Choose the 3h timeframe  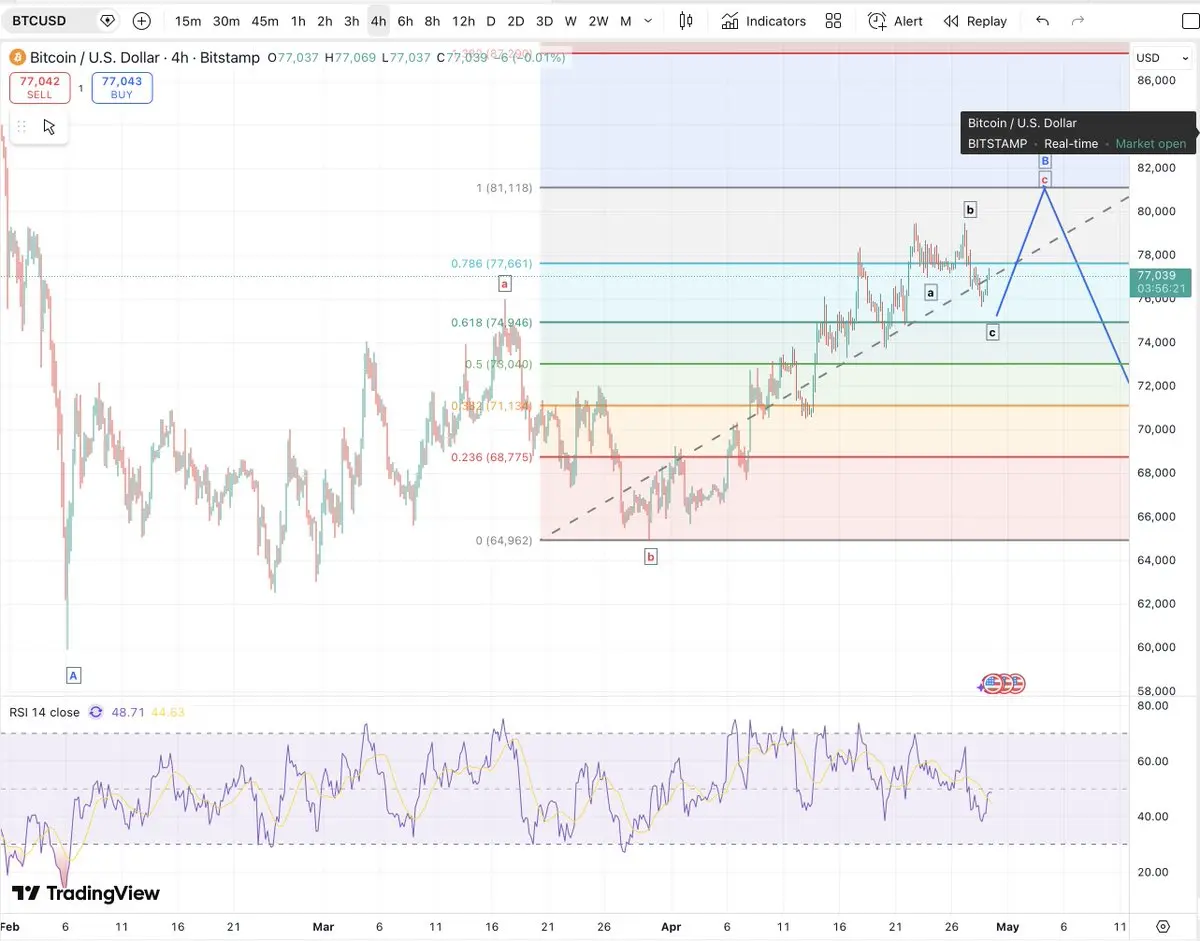352,21
